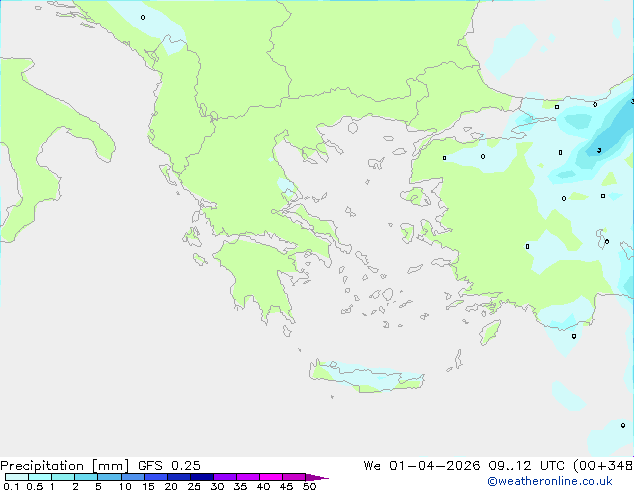The width and height of the screenshot is (634, 490).
Task: Click the '(00+348' forecast run label
Action: [603, 466]
